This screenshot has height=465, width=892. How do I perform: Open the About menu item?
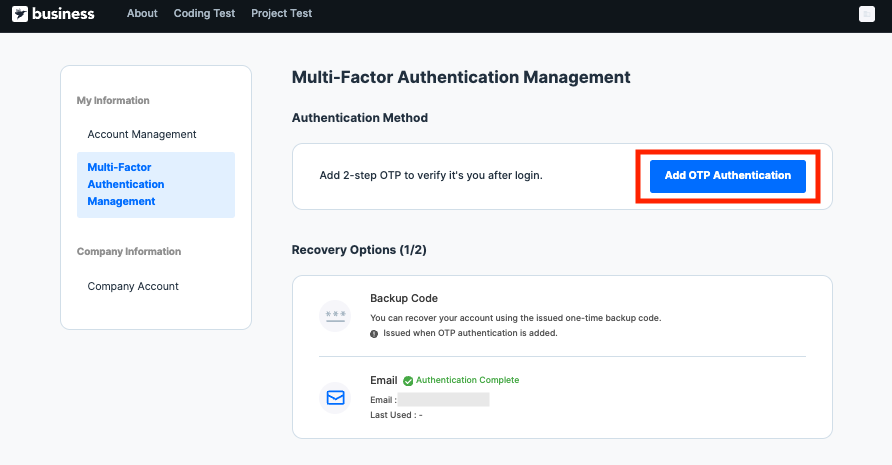(142, 14)
